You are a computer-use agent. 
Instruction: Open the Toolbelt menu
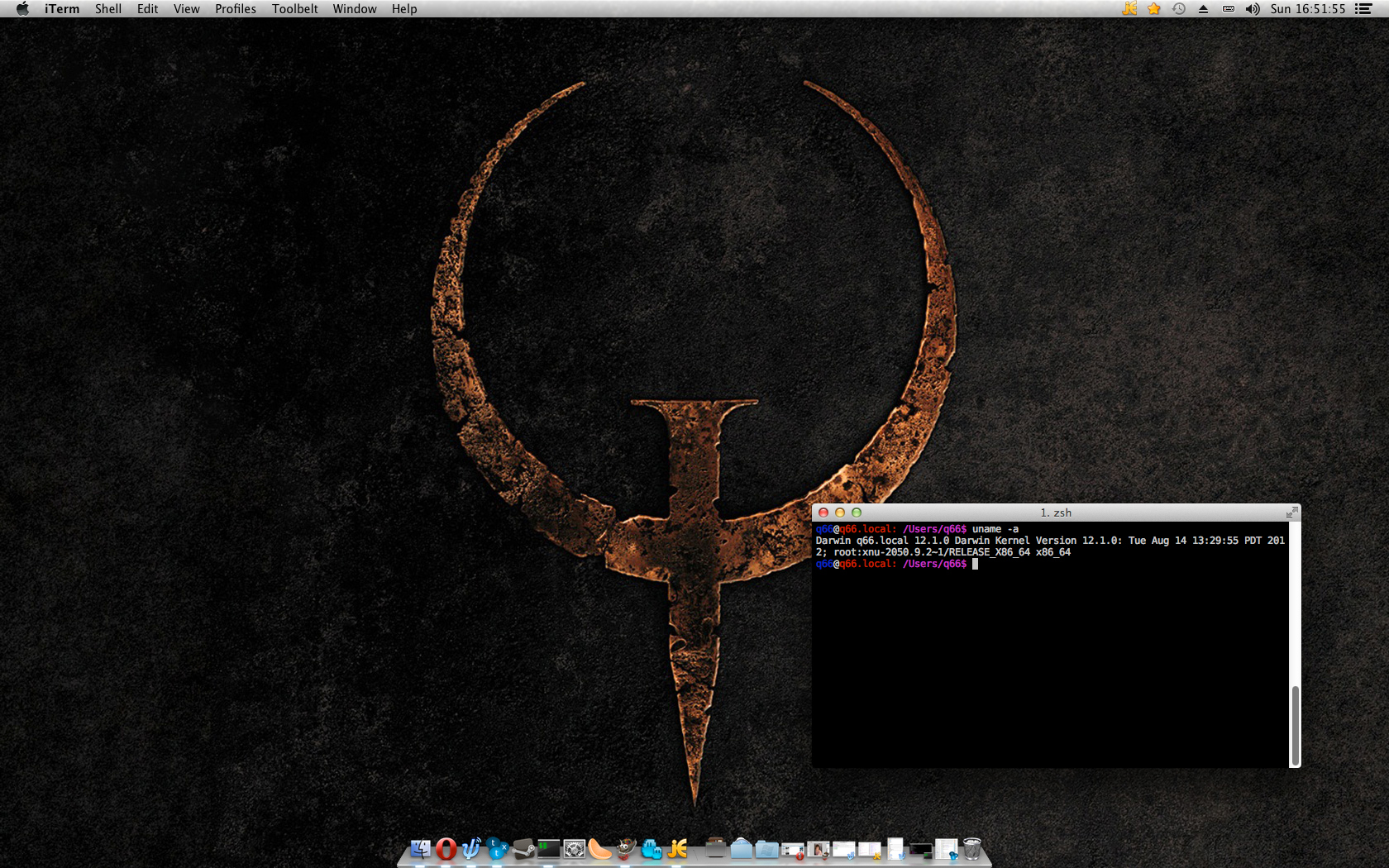point(295,8)
